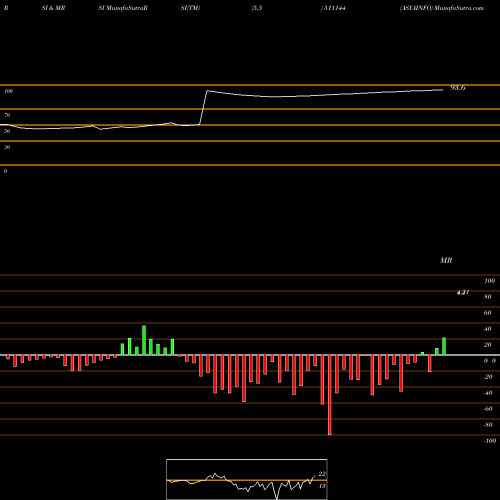Select the last green MR bar

[x=444, y=346]
